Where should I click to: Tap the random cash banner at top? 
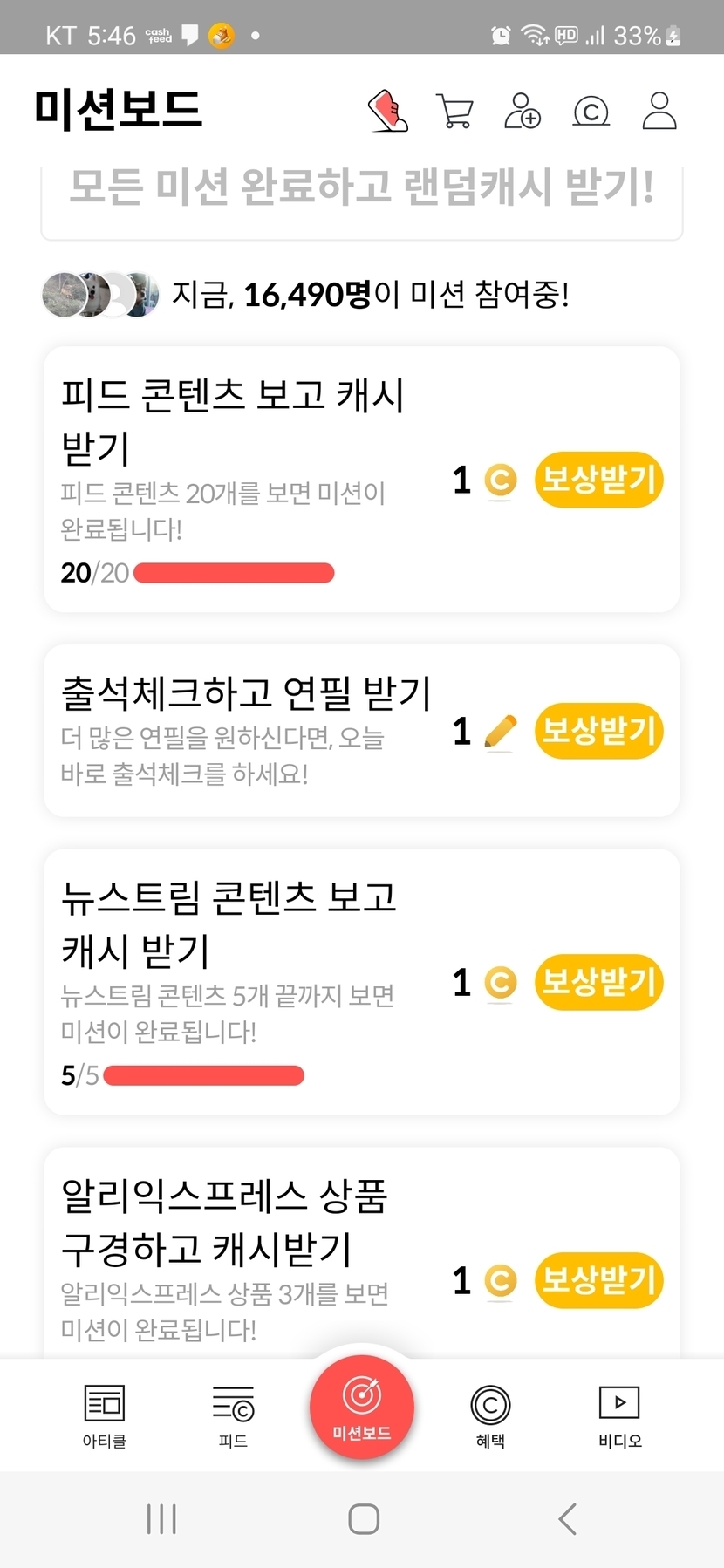(x=361, y=192)
